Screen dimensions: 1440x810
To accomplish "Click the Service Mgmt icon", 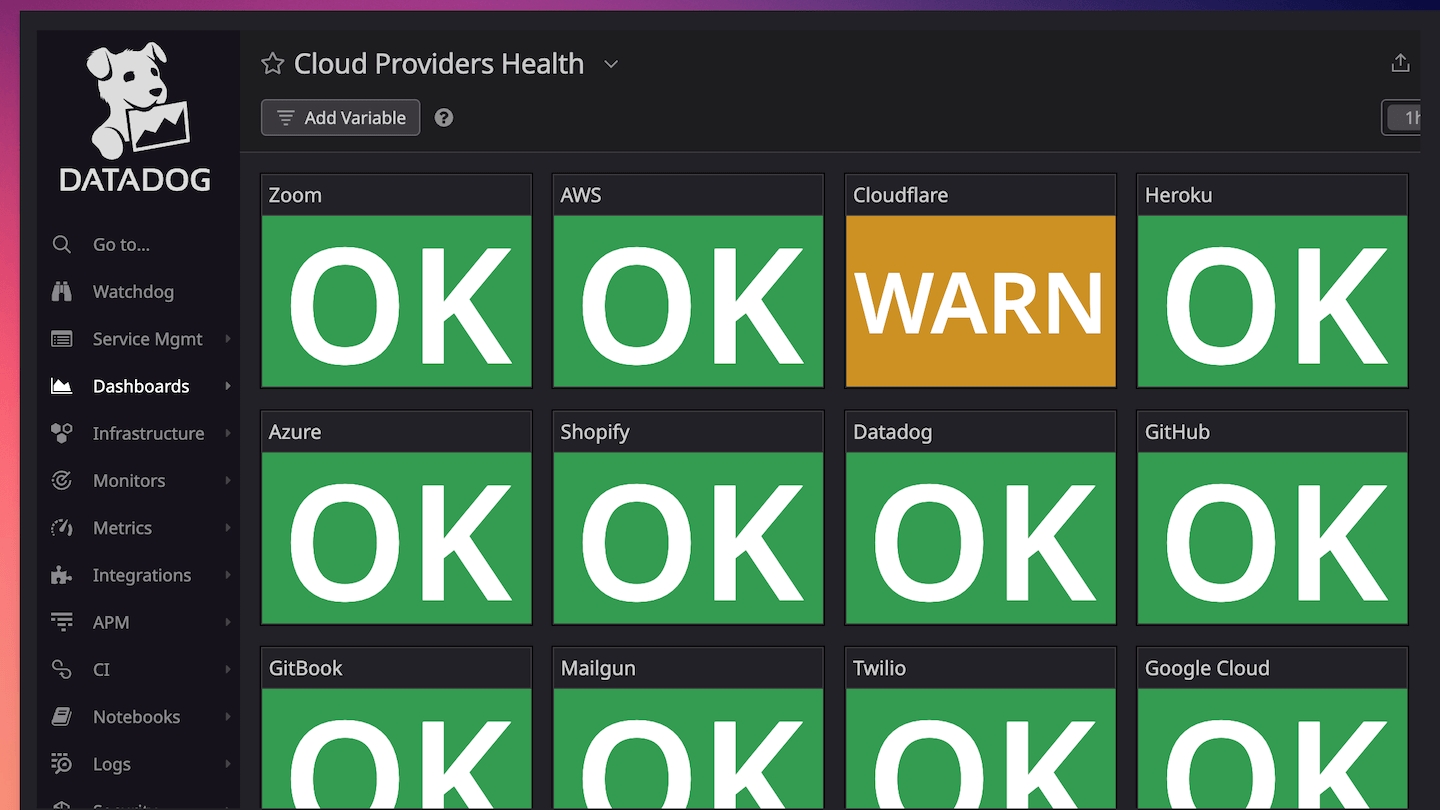I will [62, 339].
